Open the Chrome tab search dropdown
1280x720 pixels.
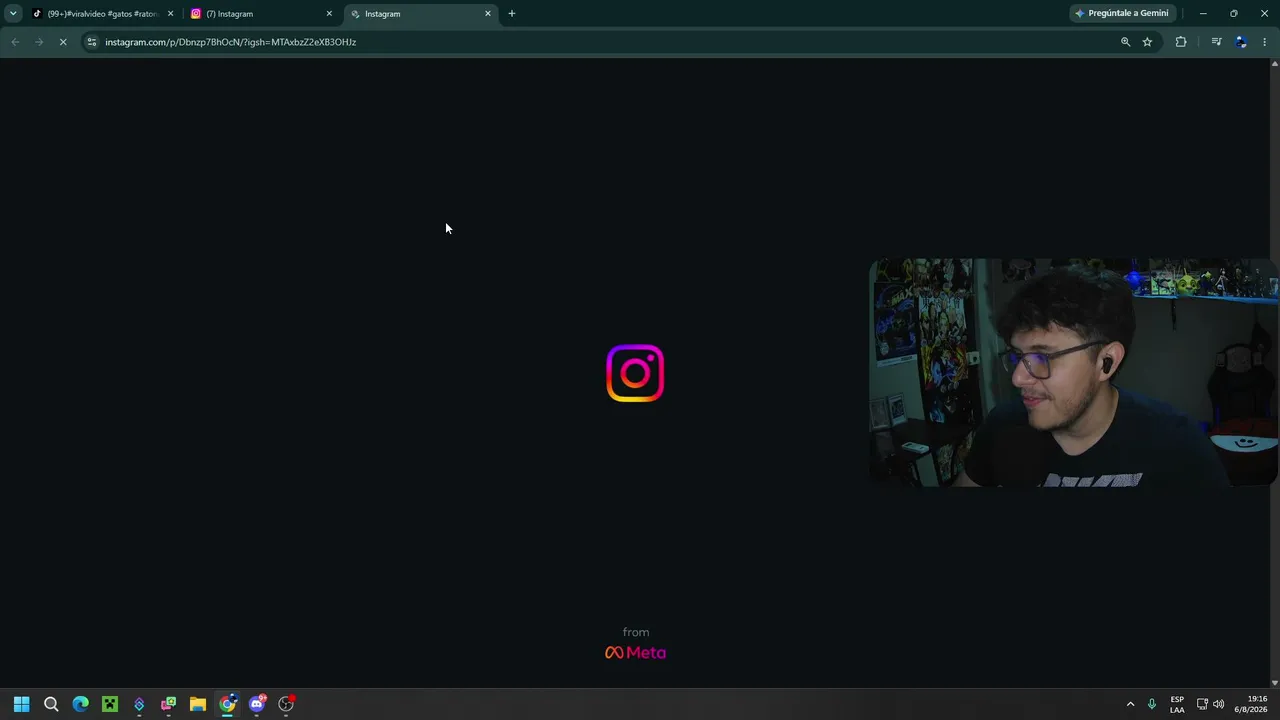pos(13,13)
